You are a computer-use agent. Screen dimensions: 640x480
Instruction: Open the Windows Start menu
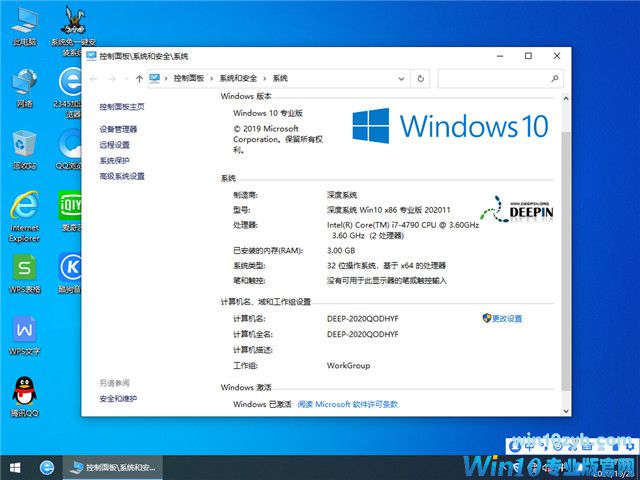[x=15, y=467]
